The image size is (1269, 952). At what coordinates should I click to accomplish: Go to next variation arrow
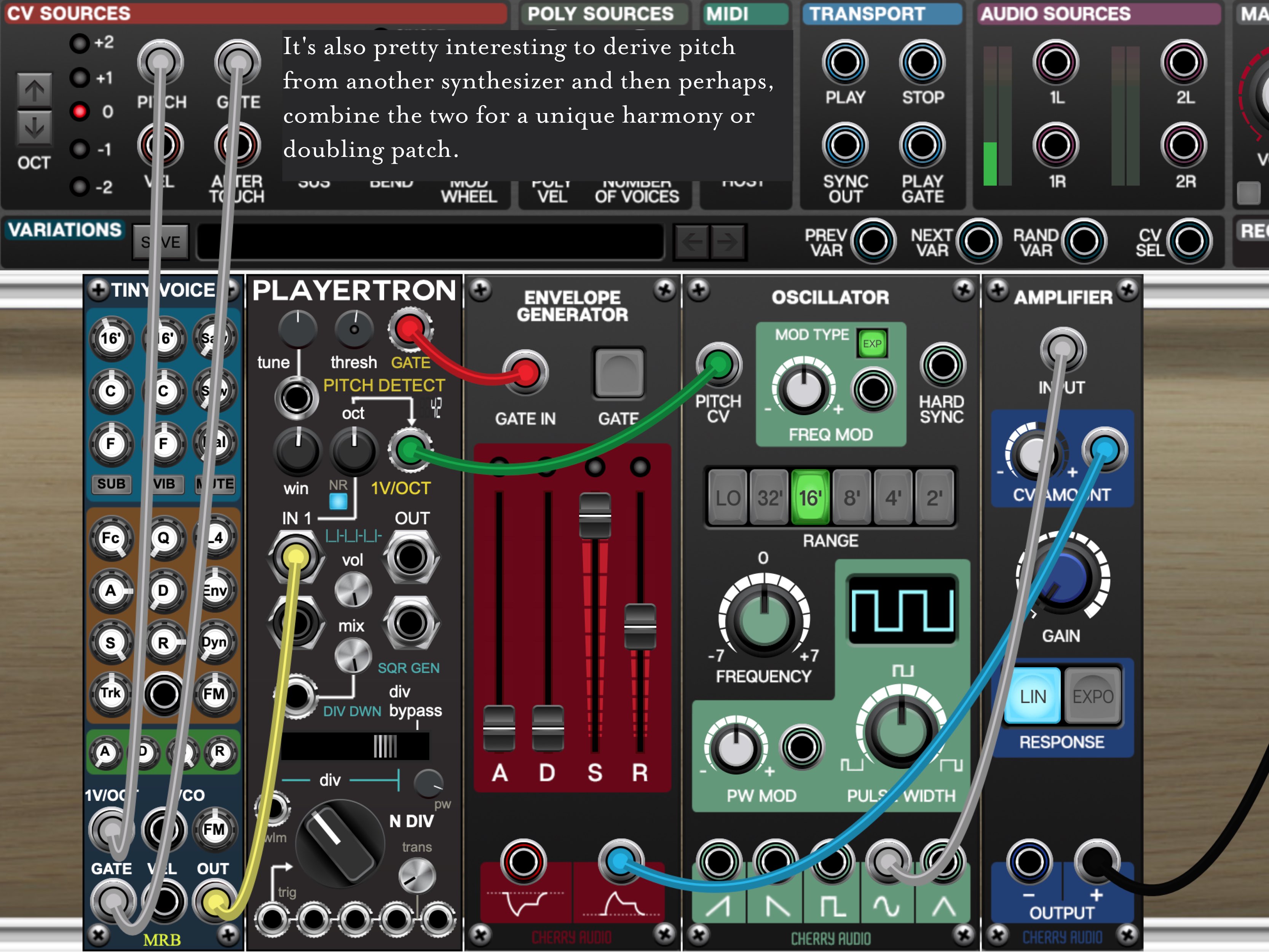[728, 242]
